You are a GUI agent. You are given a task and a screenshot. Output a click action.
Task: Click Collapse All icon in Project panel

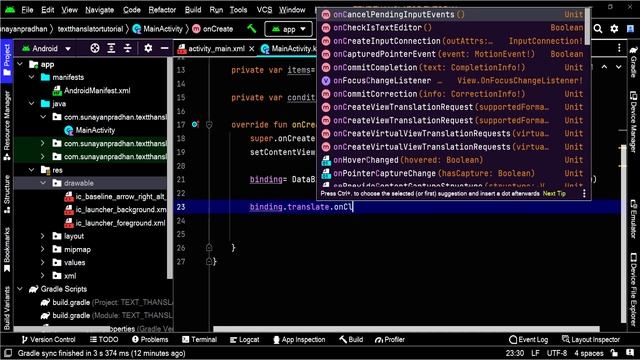127,48
